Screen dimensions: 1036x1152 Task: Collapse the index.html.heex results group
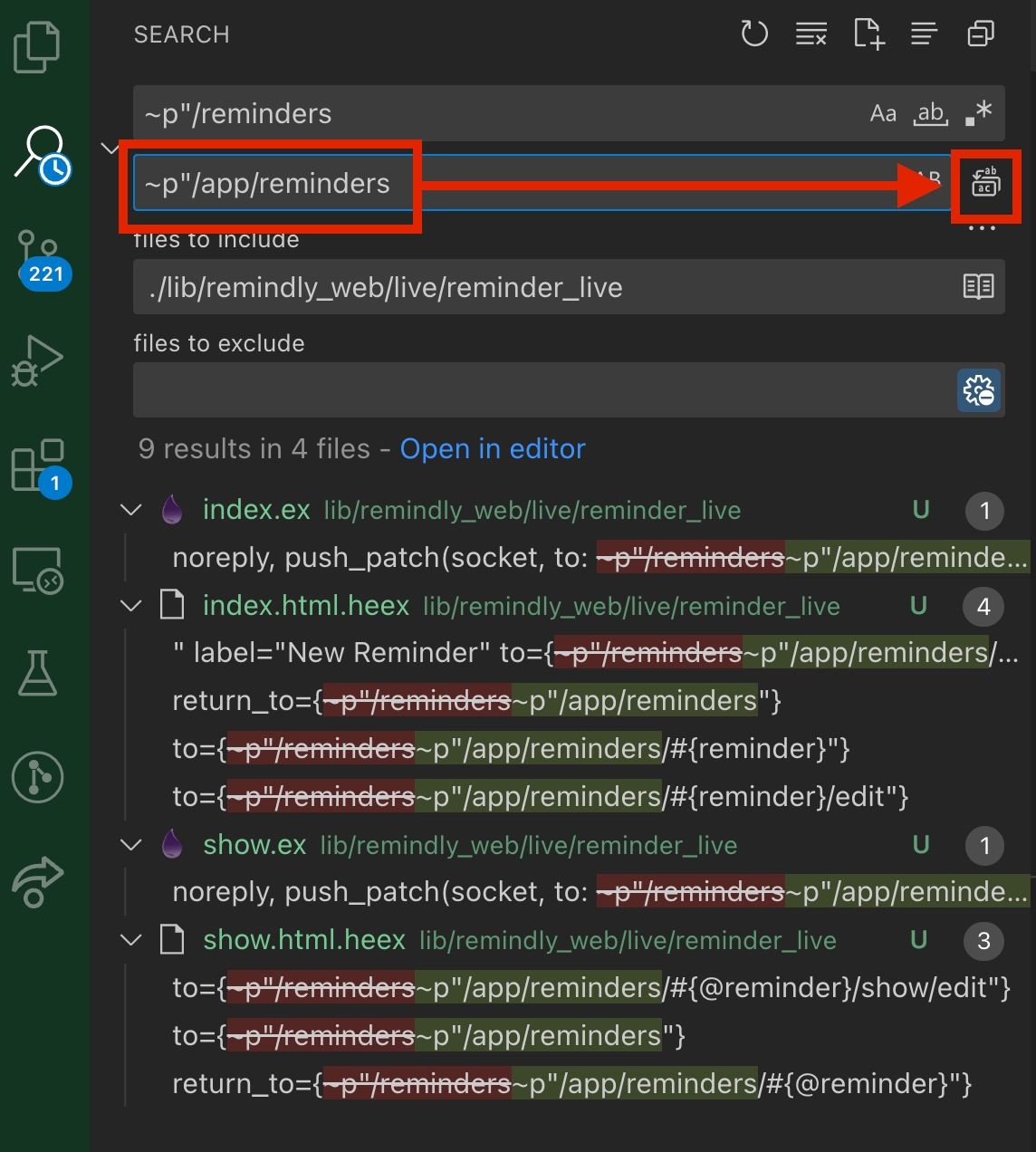click(131, 606)
